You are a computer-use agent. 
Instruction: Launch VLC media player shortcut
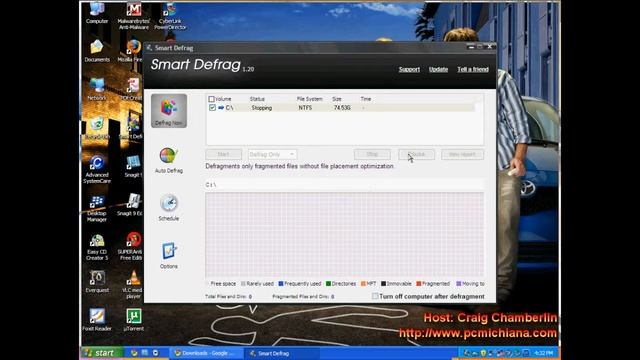[x=133, y=284]
